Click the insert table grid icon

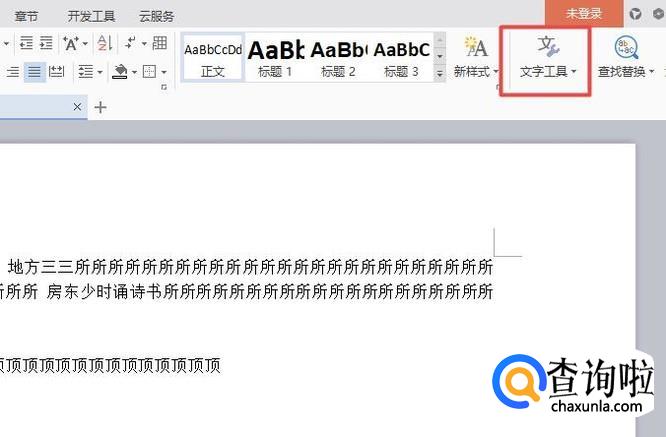[x=159, y=43]
